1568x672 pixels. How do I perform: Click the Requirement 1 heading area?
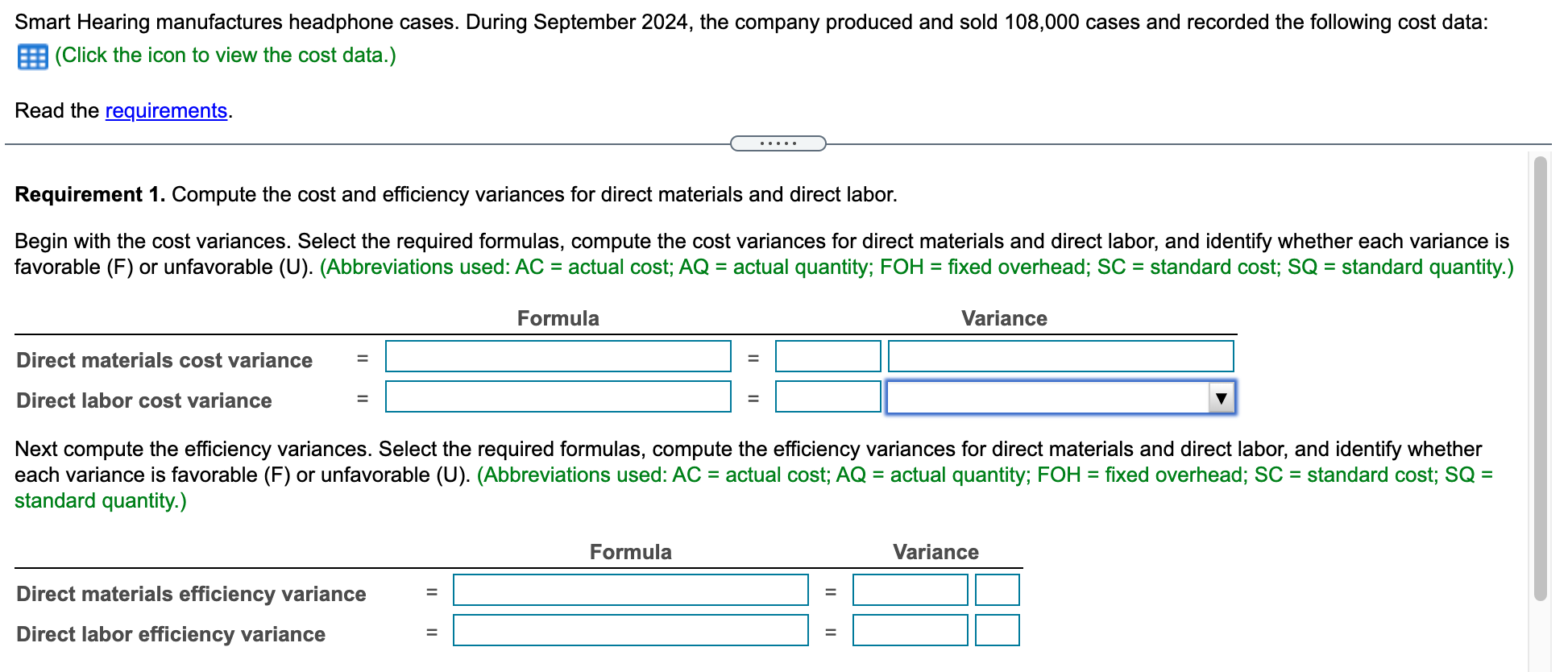(91, 194)
